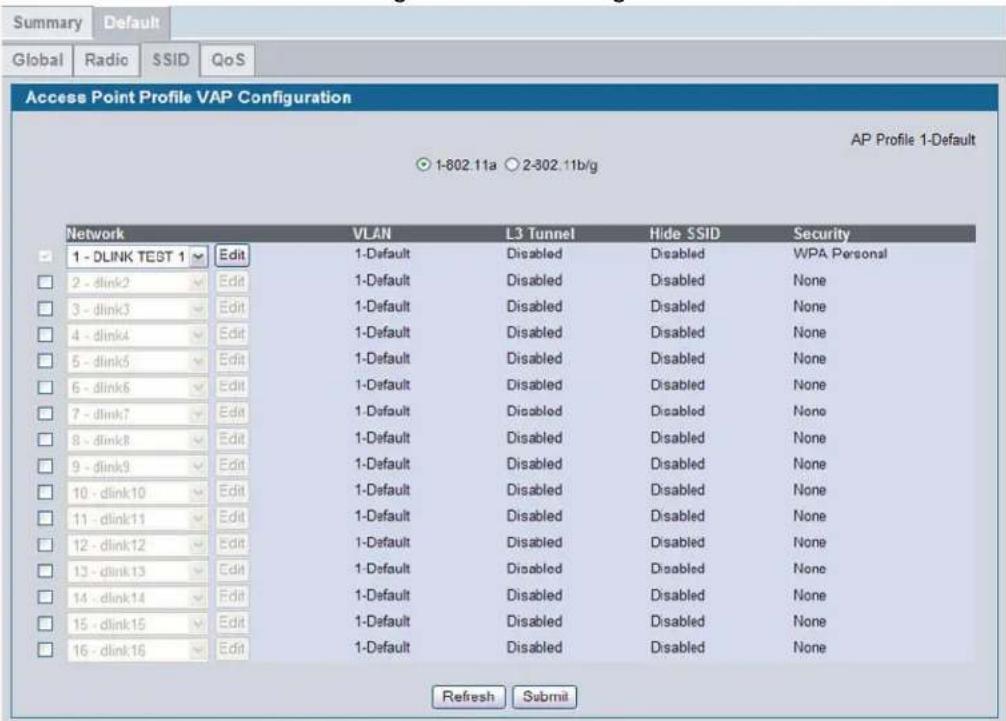Tick the checkbox for 16 - dlink16
Screen dimensions: 1006x721
[x=45, y=650]
